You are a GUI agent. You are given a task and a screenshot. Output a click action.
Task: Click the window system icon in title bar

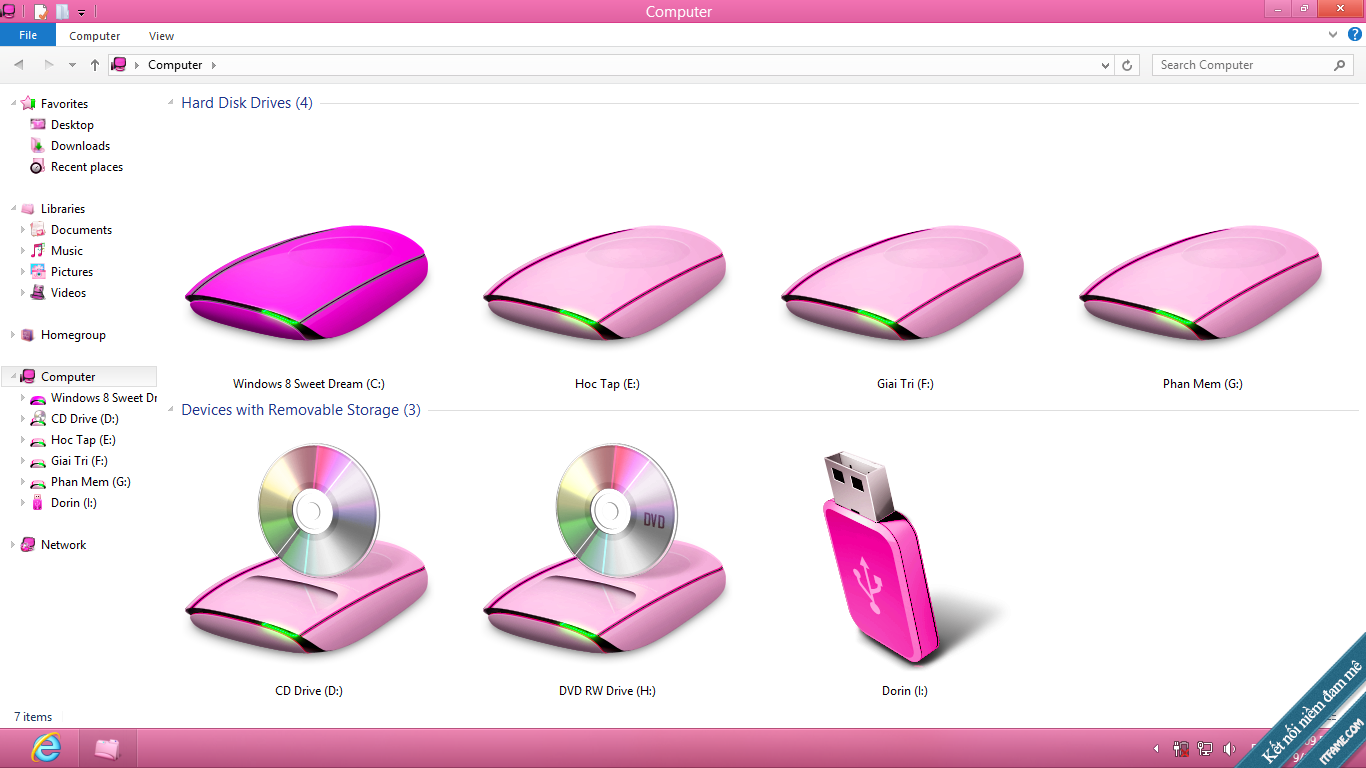coord(8,12)
